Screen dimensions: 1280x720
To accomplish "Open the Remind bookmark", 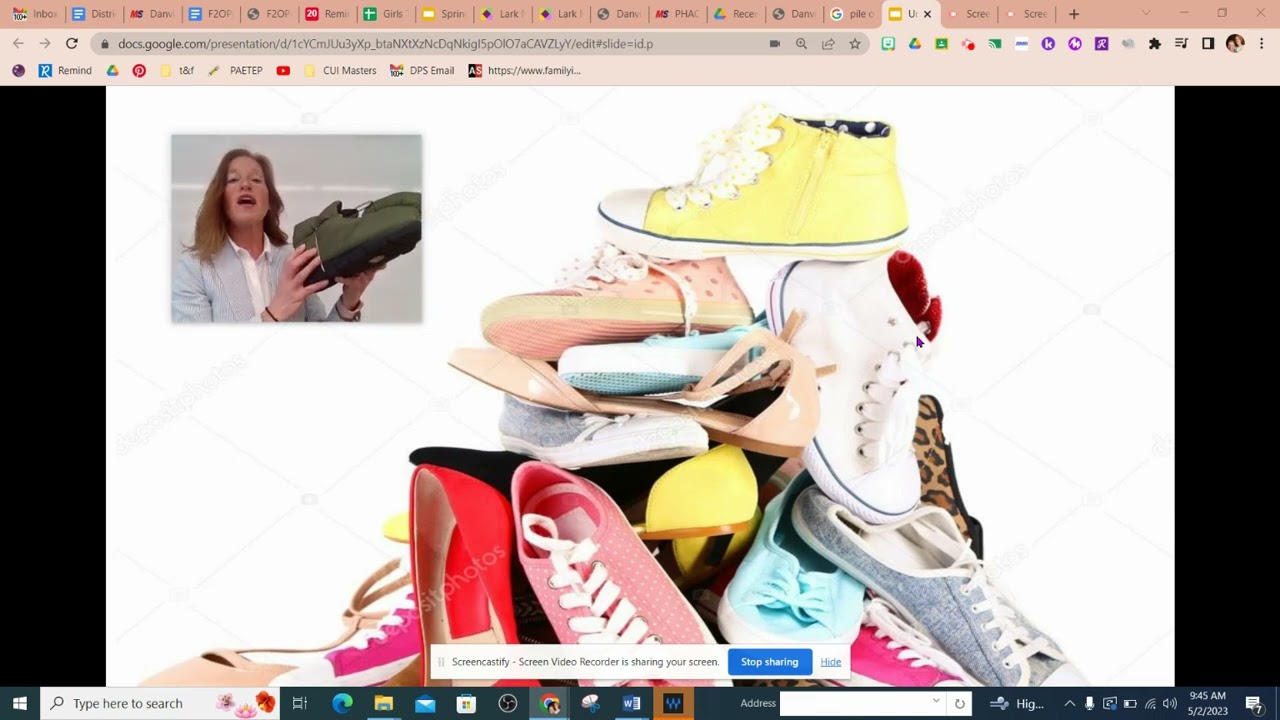I will coord(65,71).
